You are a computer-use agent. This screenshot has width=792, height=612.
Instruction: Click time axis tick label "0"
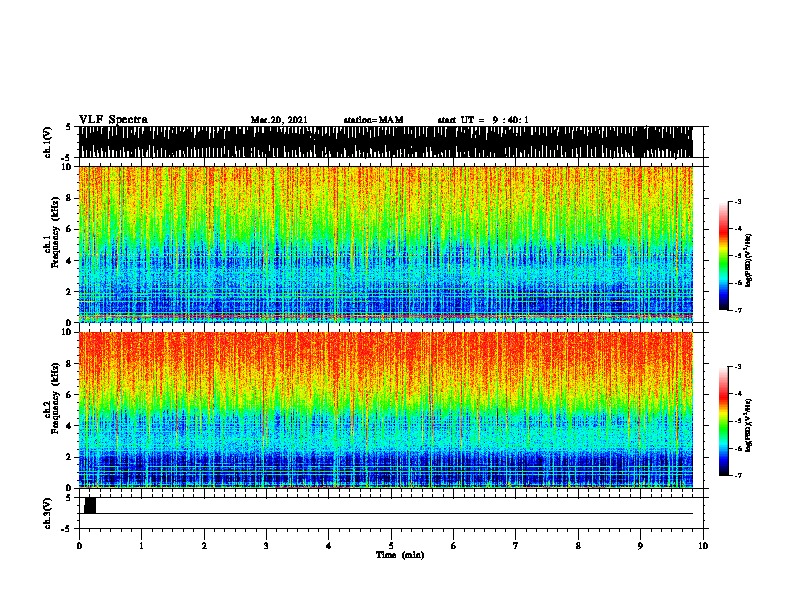tap(79, 546)
